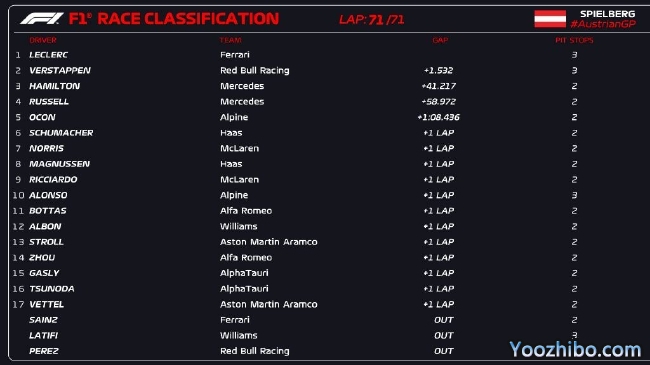Screen dimensions: 650x365
Task: Click the Austrian flag icon
Action: pyautogui.click(x=550, y=19)
